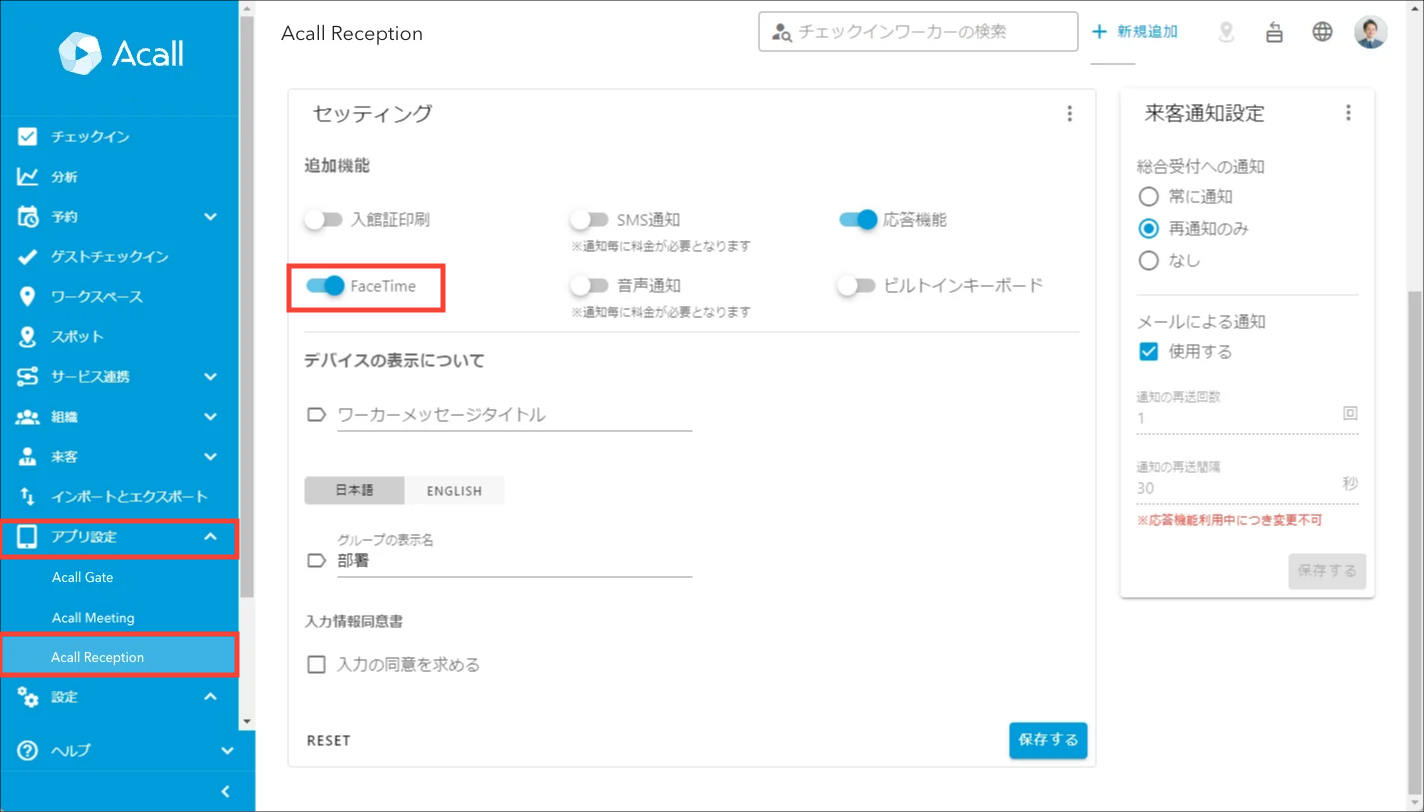Expand the 予約 menu chevron

pyautogui.click(x=210, y=217)
